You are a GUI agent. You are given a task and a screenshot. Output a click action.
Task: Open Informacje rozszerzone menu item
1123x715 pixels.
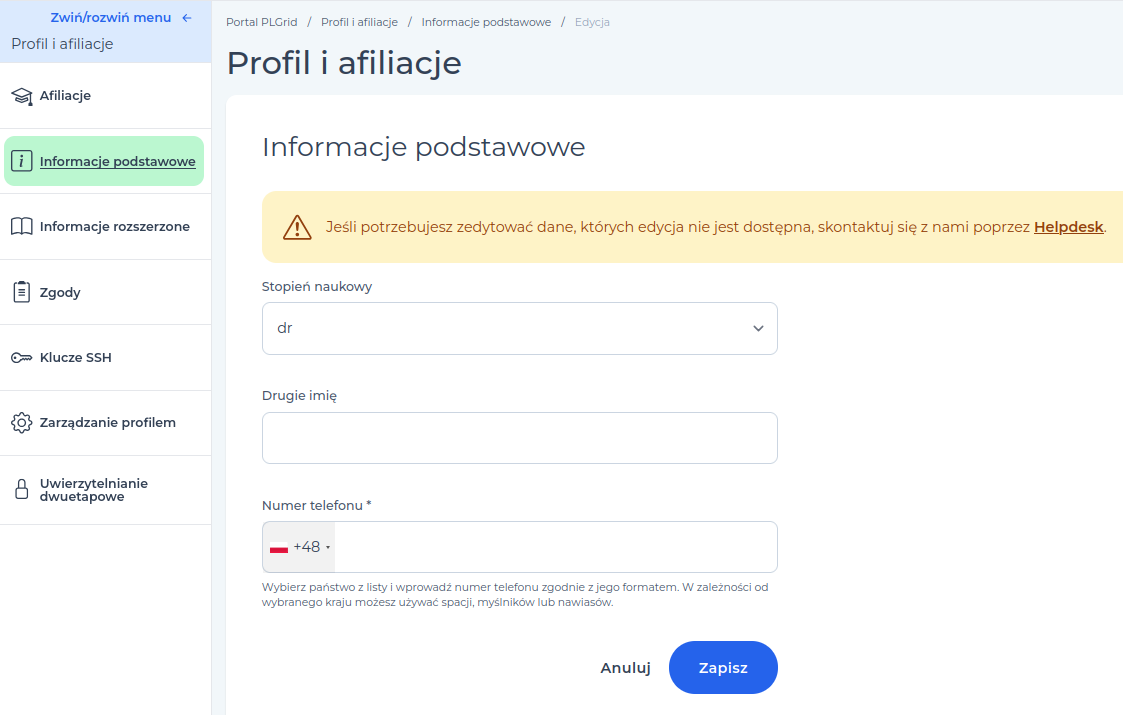(x=114, y=227)
